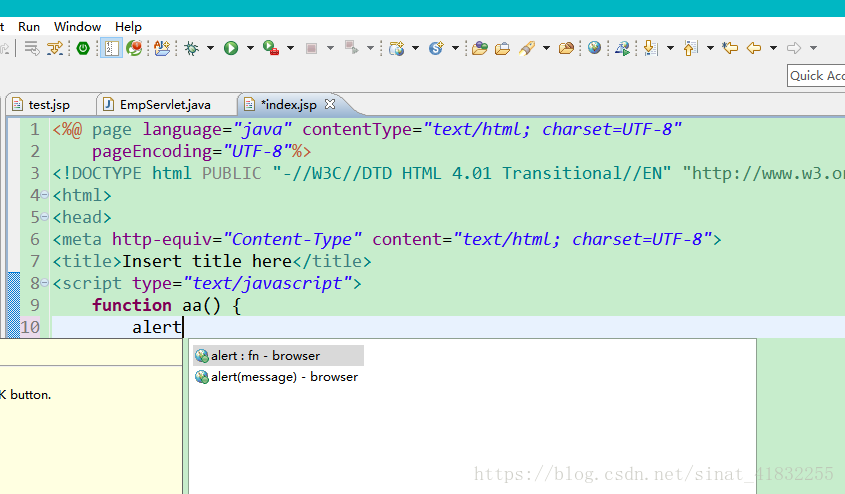845x494 pixels.
Task: Click the greyed-out Stop square icon
Action: pos(311,48)
